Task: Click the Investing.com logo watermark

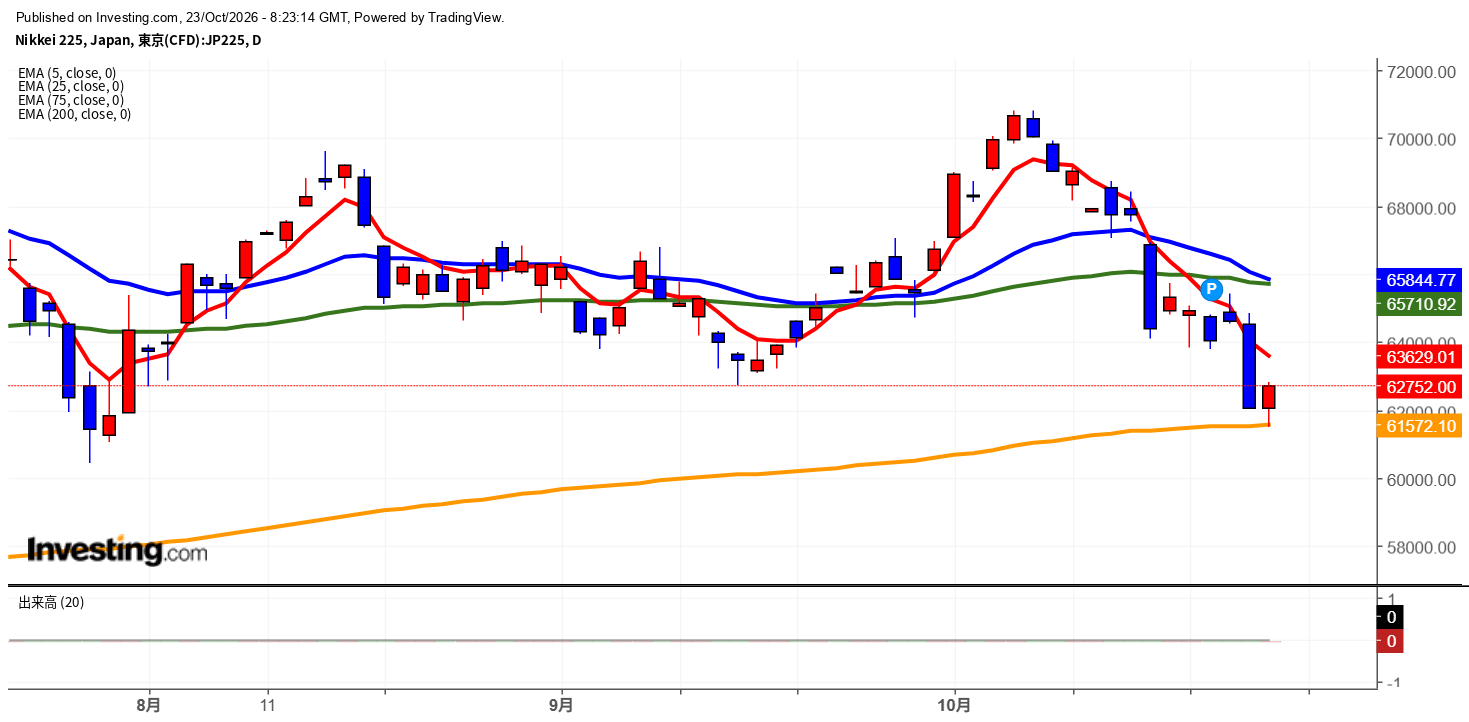Action: 117,550
